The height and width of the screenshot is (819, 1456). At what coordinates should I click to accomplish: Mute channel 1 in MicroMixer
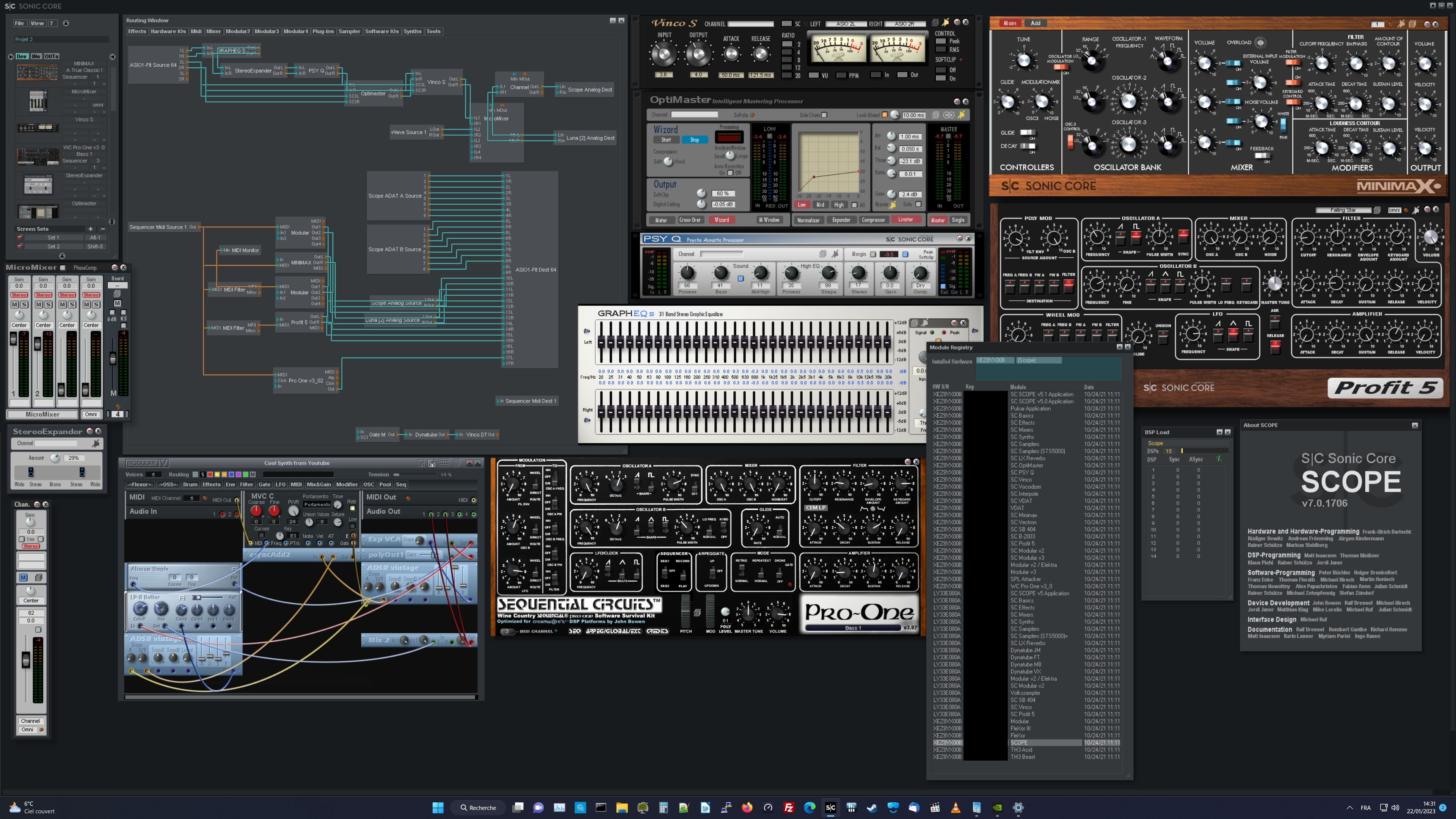(x=15, y=304)
